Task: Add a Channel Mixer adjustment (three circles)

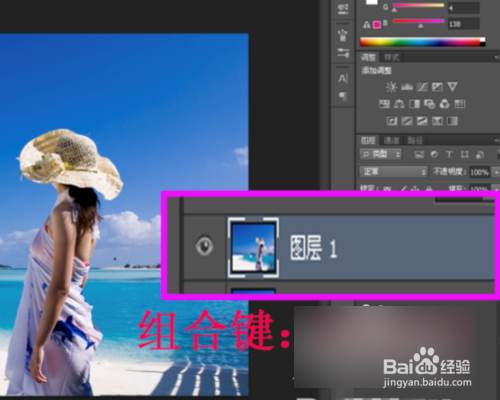Action: tap(444, 104)
